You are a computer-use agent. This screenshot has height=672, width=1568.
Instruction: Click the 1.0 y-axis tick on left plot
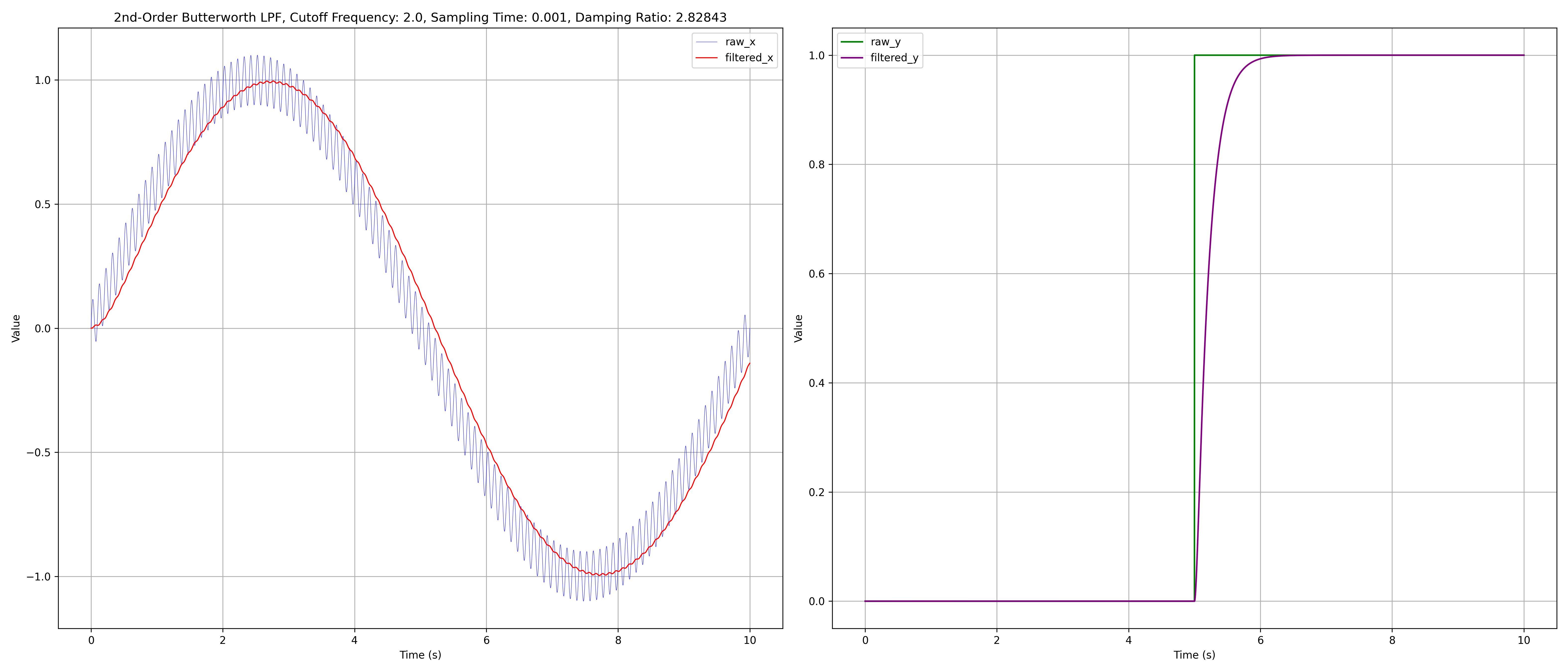coord(43,80)
